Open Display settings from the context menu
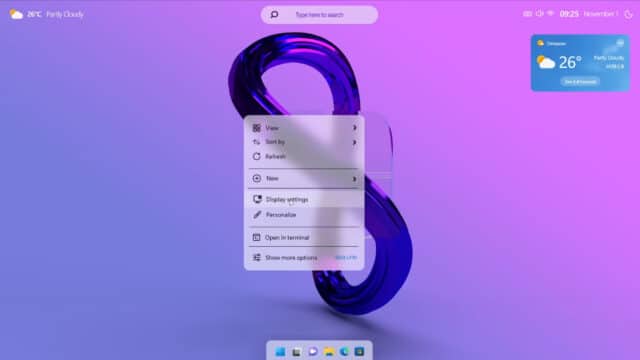 click(x=304, y=199)
